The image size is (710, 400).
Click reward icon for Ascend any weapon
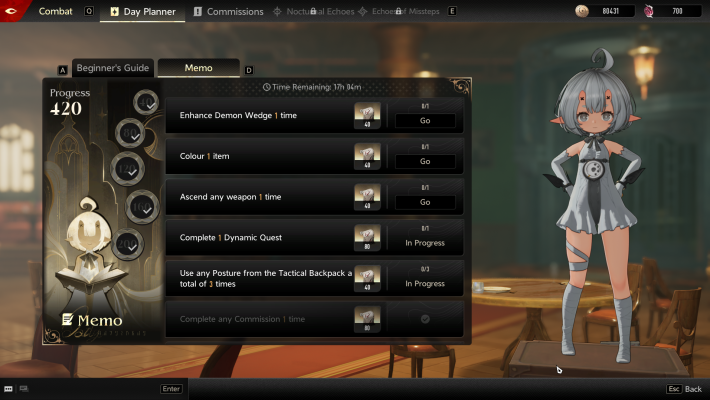367,197
